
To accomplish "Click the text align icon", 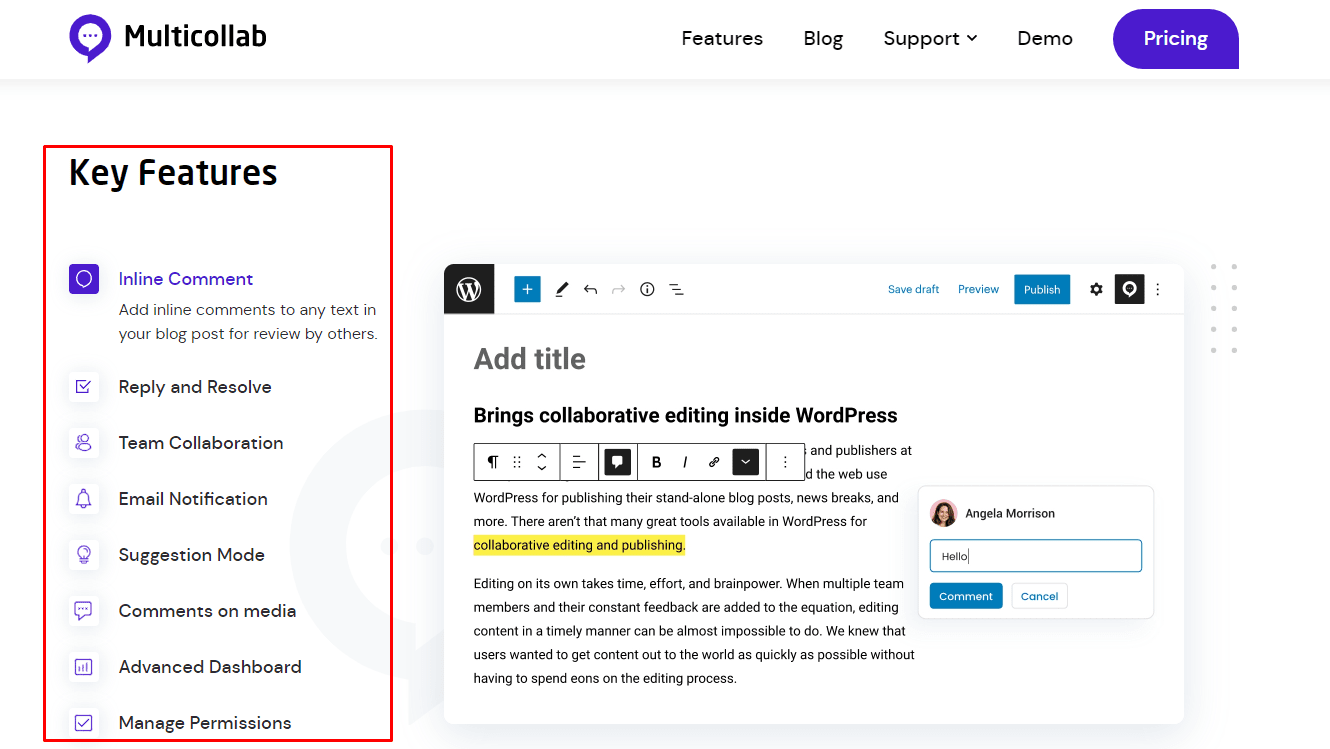I will click(579, 462).
